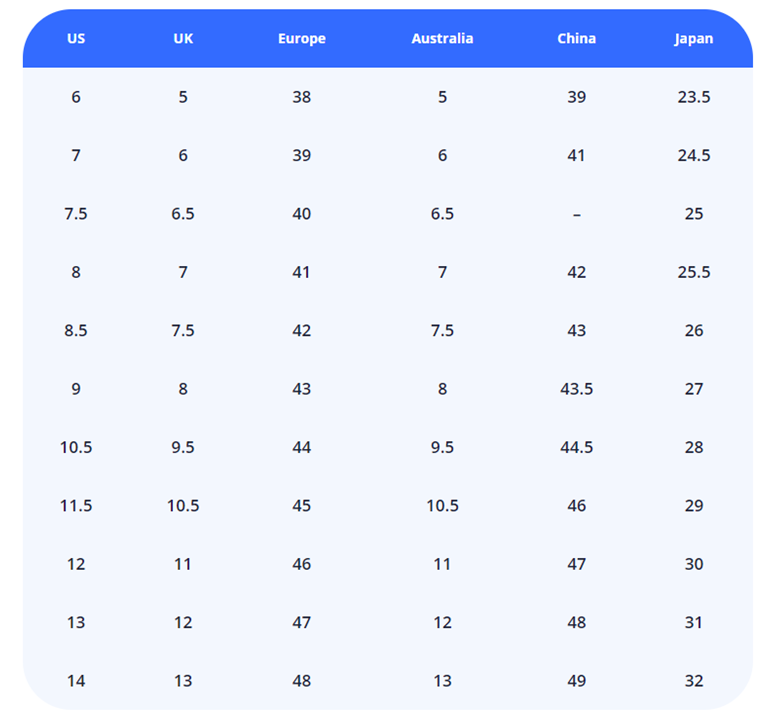
Task: Select Australia column 10.5 cell
Action: (x=442, y=506)
